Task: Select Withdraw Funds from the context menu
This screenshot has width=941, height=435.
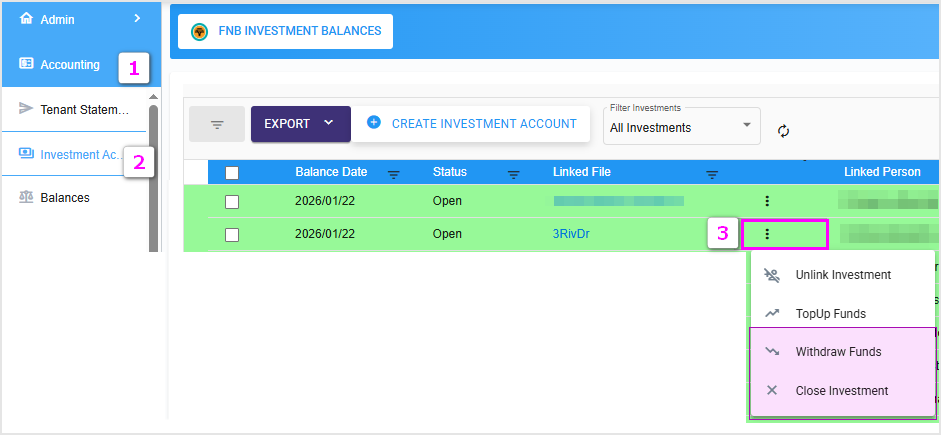Action: coord(838,352)
